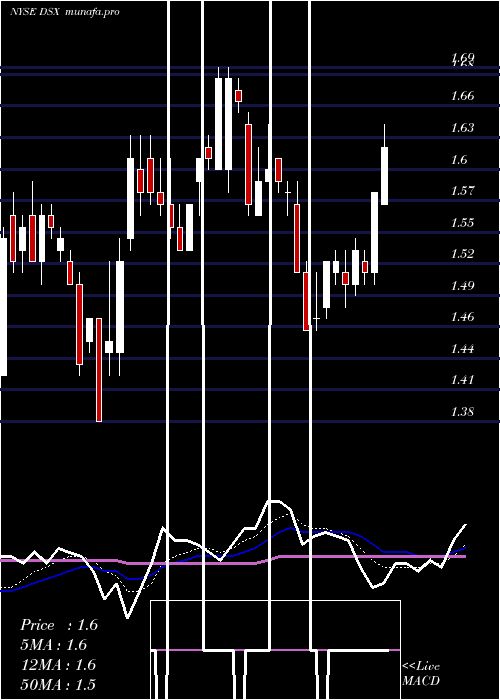Click the 1.52 price axis label

462,254
